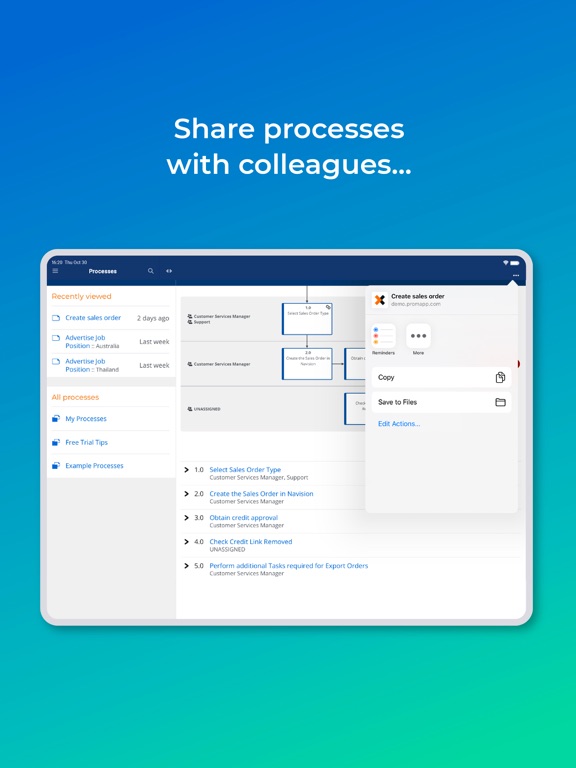Image resolution: width=576 pixels, height=768 pixels.
Task: Select flowchart box 2.0 Create Sales Order
Action: tap(307, 364)
